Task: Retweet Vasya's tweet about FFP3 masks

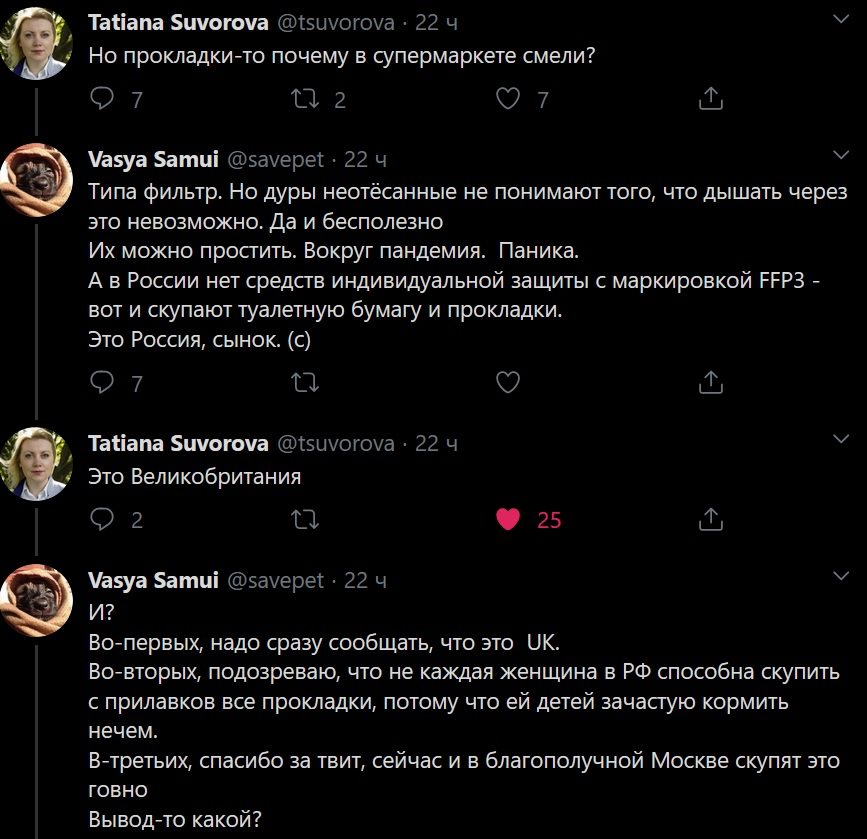Action: pyautogui.click(x=304, y=382)
